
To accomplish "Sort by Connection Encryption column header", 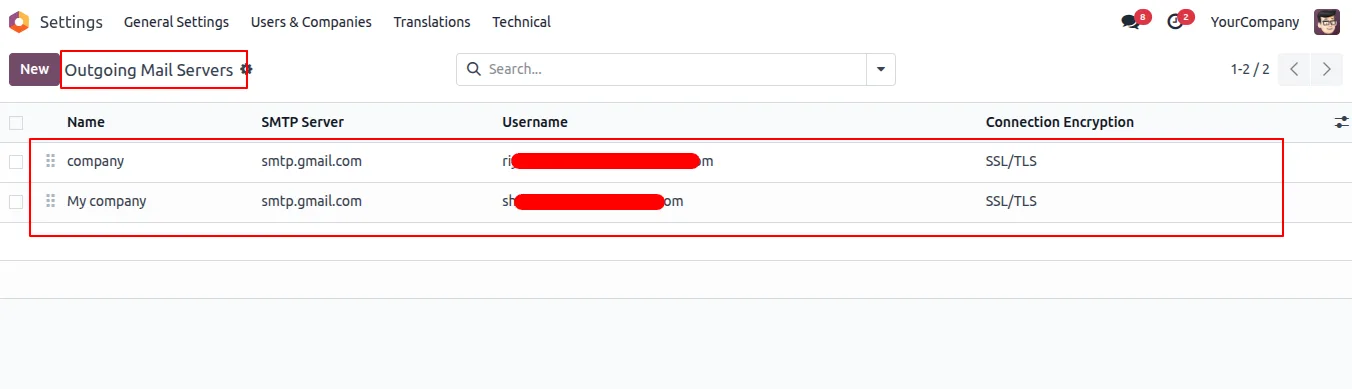I will tap(1060, 122).
